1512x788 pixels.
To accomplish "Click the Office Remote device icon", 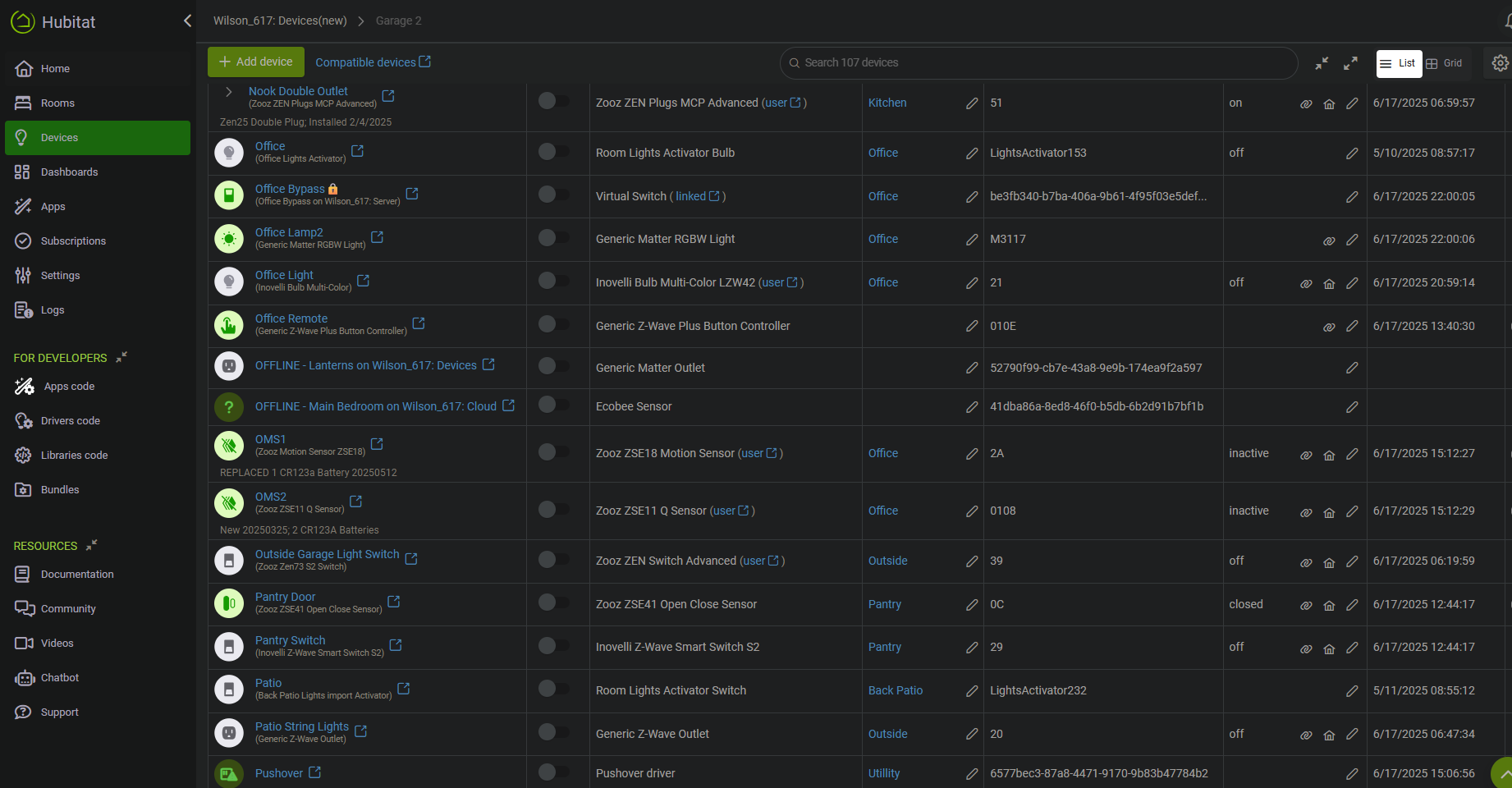I will 229,325.
